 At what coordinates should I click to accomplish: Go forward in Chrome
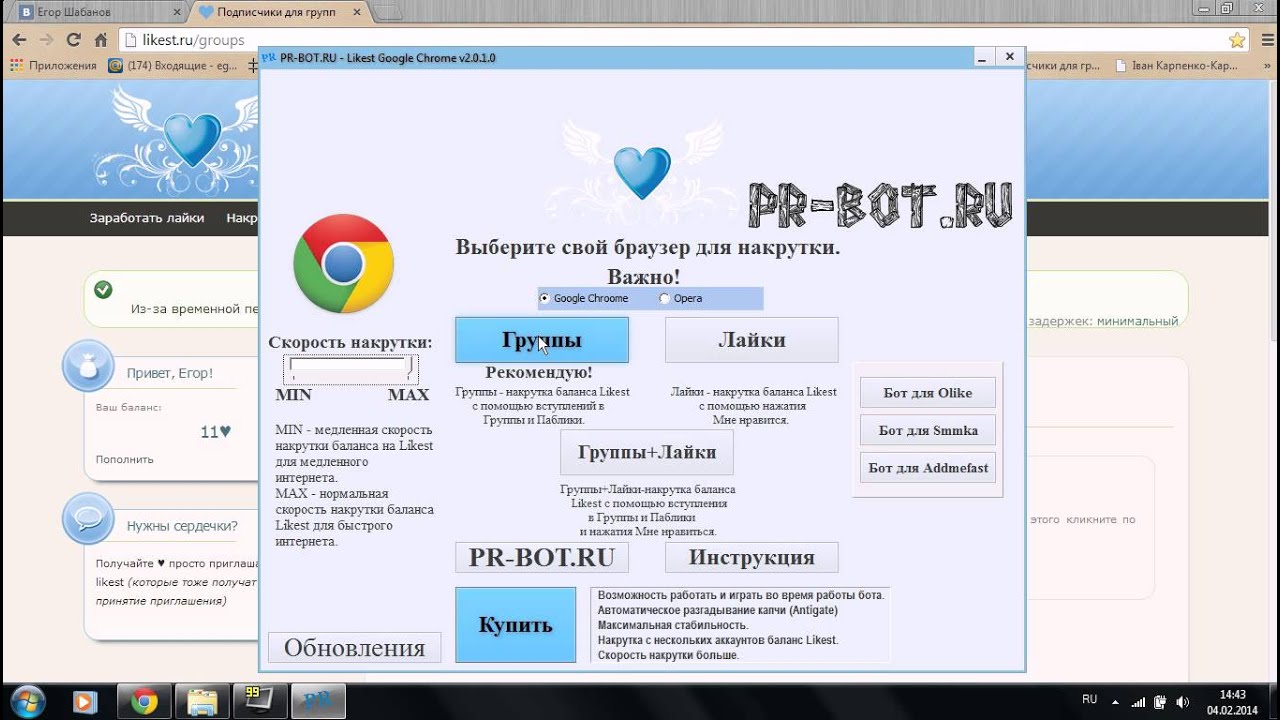[x=46, y=40]
